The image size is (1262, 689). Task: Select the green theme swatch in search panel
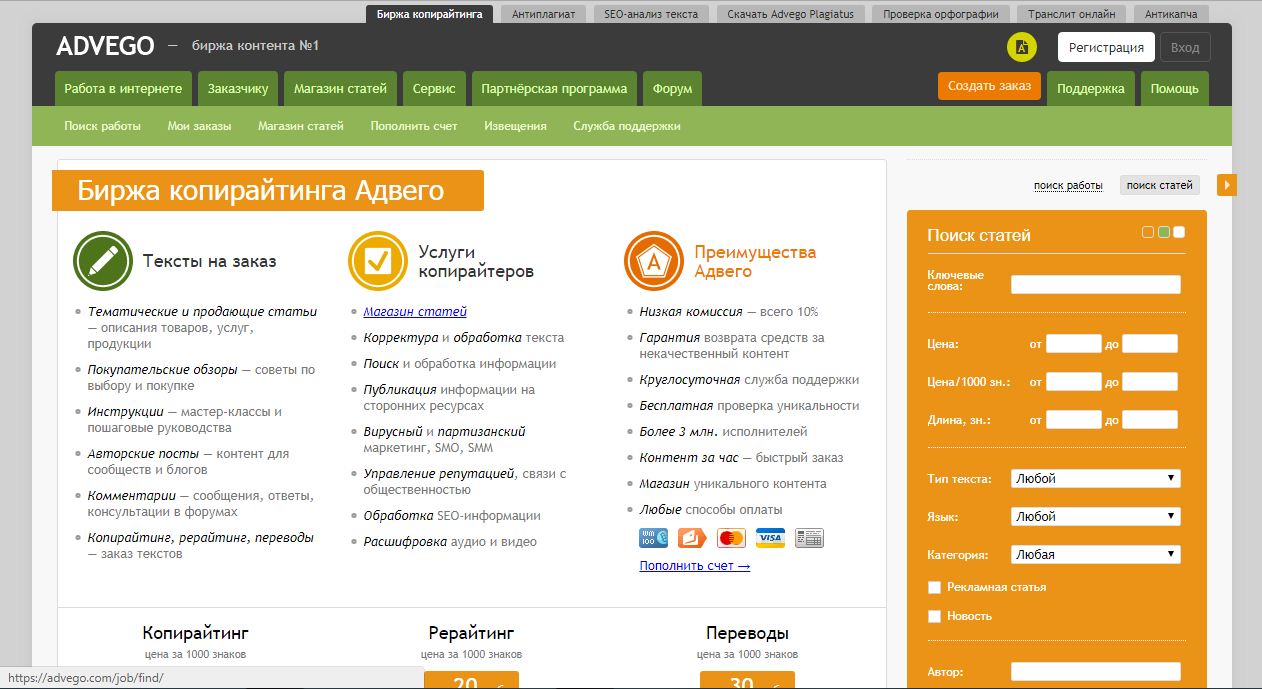tap(1164, 232)
